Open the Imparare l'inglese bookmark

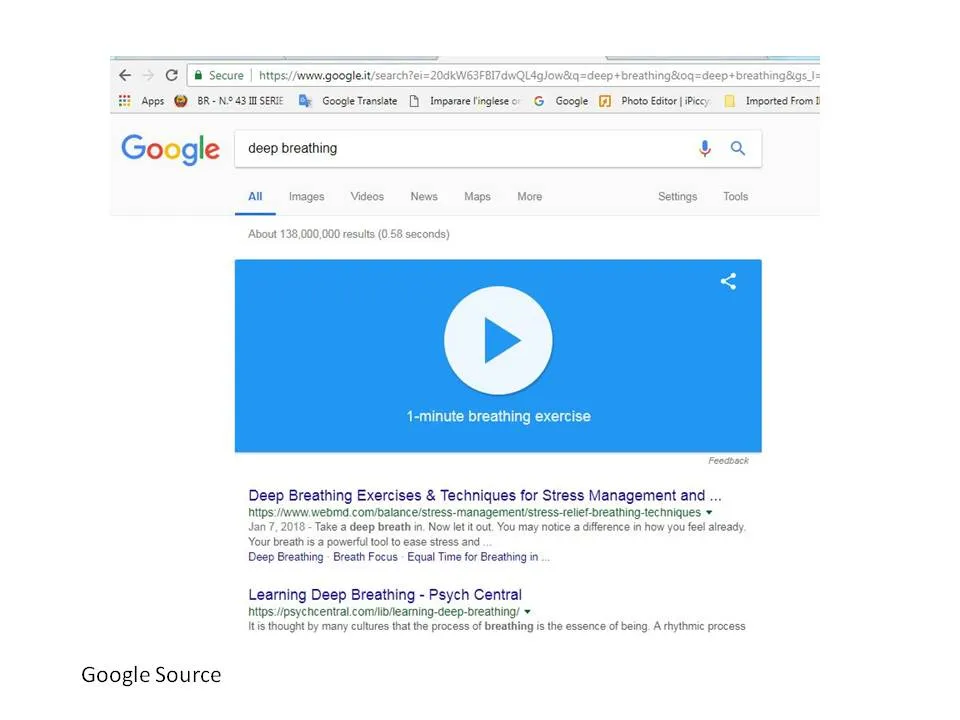click(x=465, y=101)
